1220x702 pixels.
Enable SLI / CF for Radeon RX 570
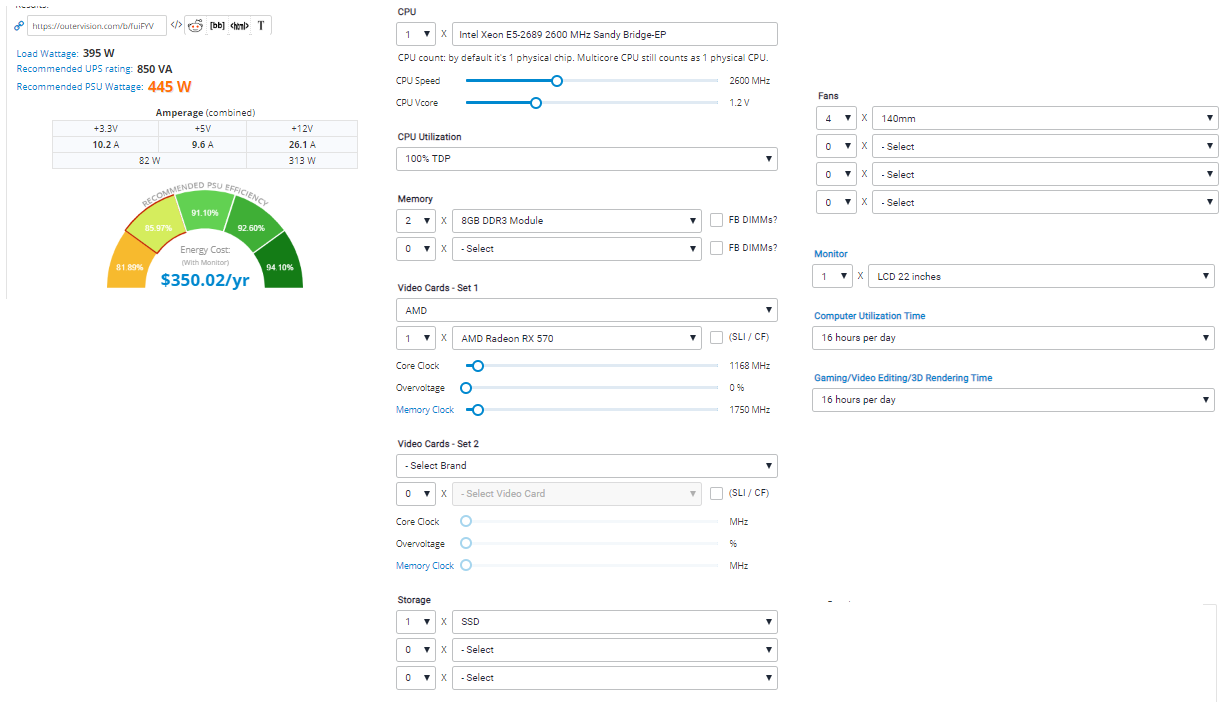[716, 338]
